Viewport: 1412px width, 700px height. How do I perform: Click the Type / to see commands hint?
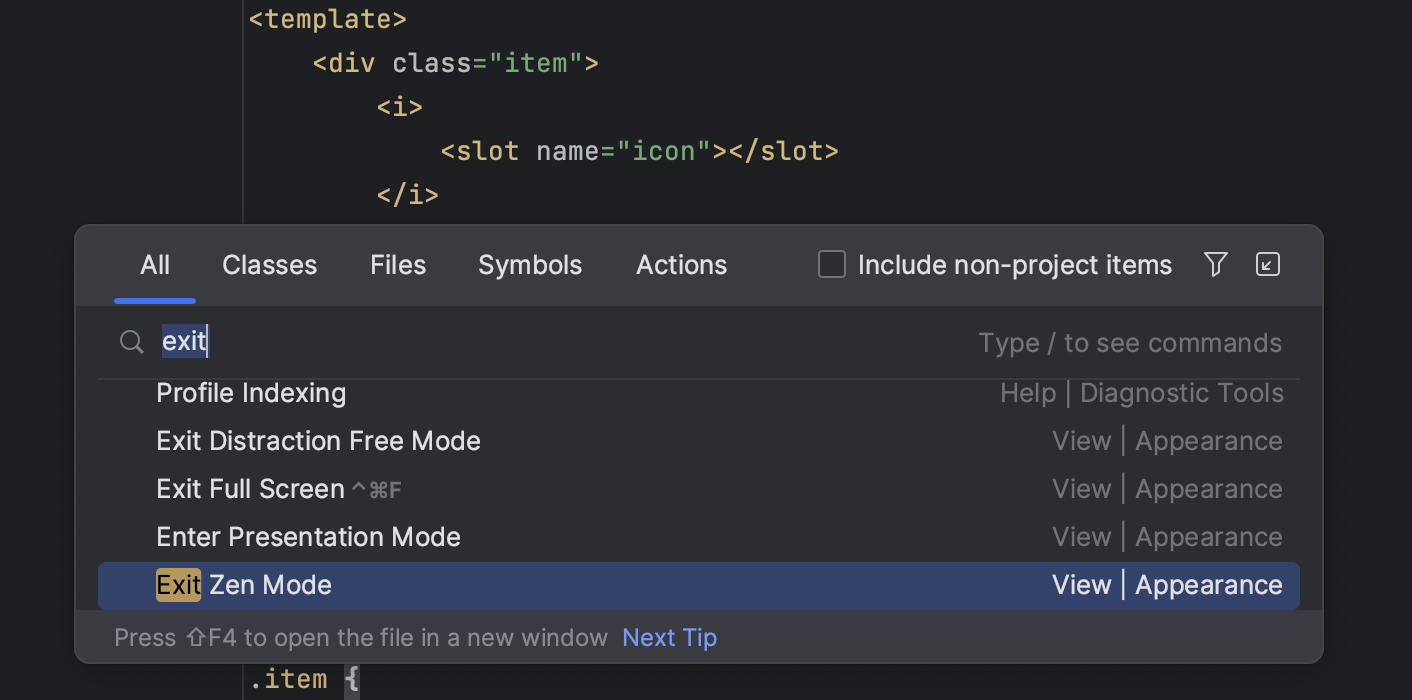pyautogui.click(x=1129, y=342)
